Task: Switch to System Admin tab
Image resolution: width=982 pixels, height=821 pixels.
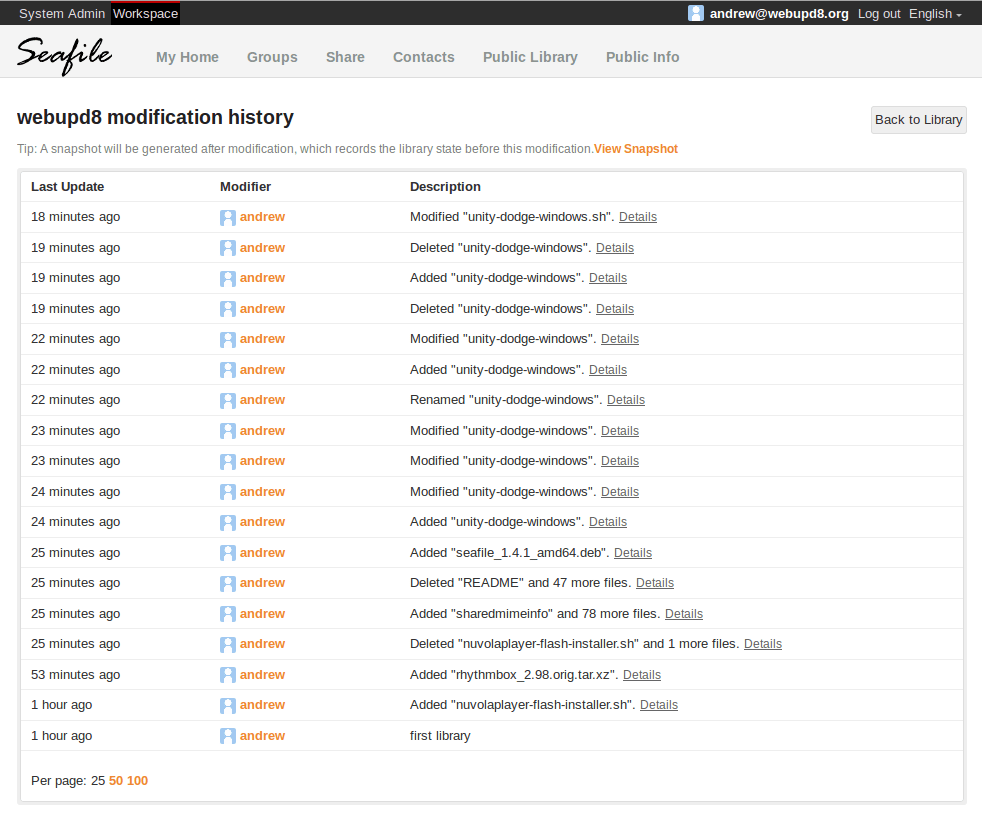Action: coord(62,14)
